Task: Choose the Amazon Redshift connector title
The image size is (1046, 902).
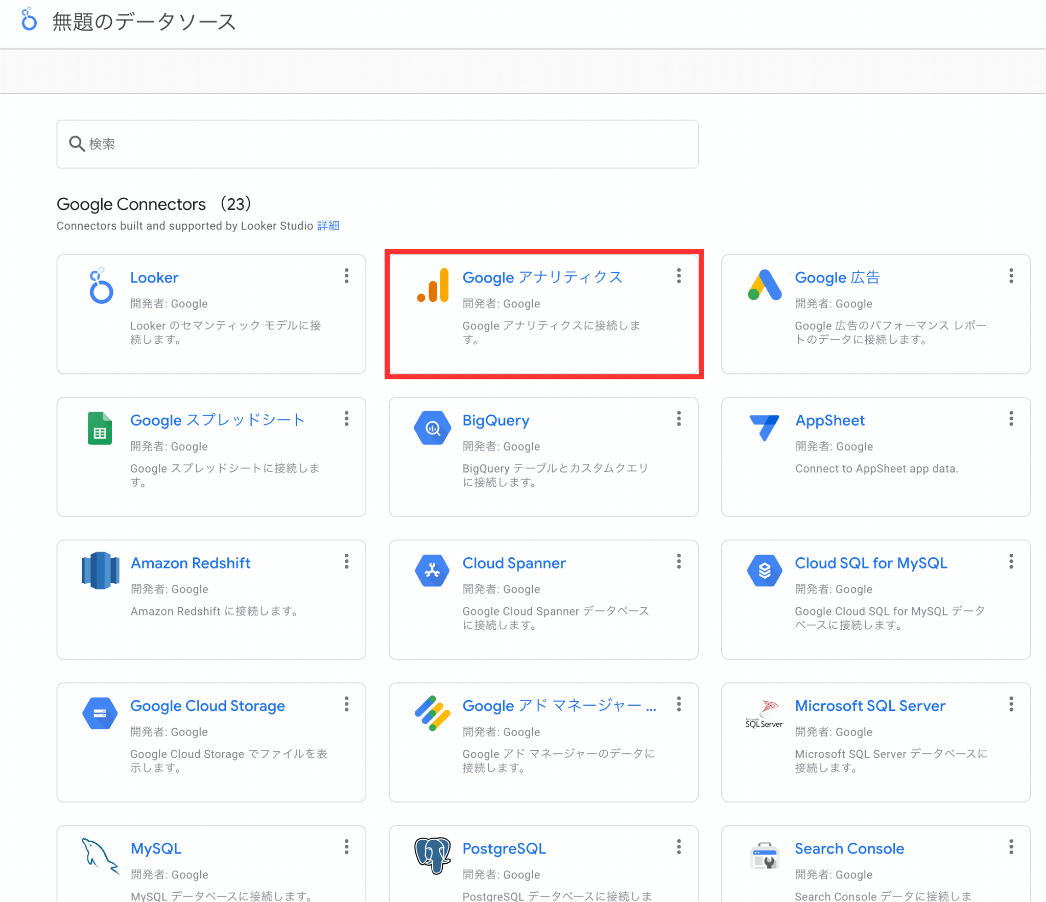Action: click(190, 563)
